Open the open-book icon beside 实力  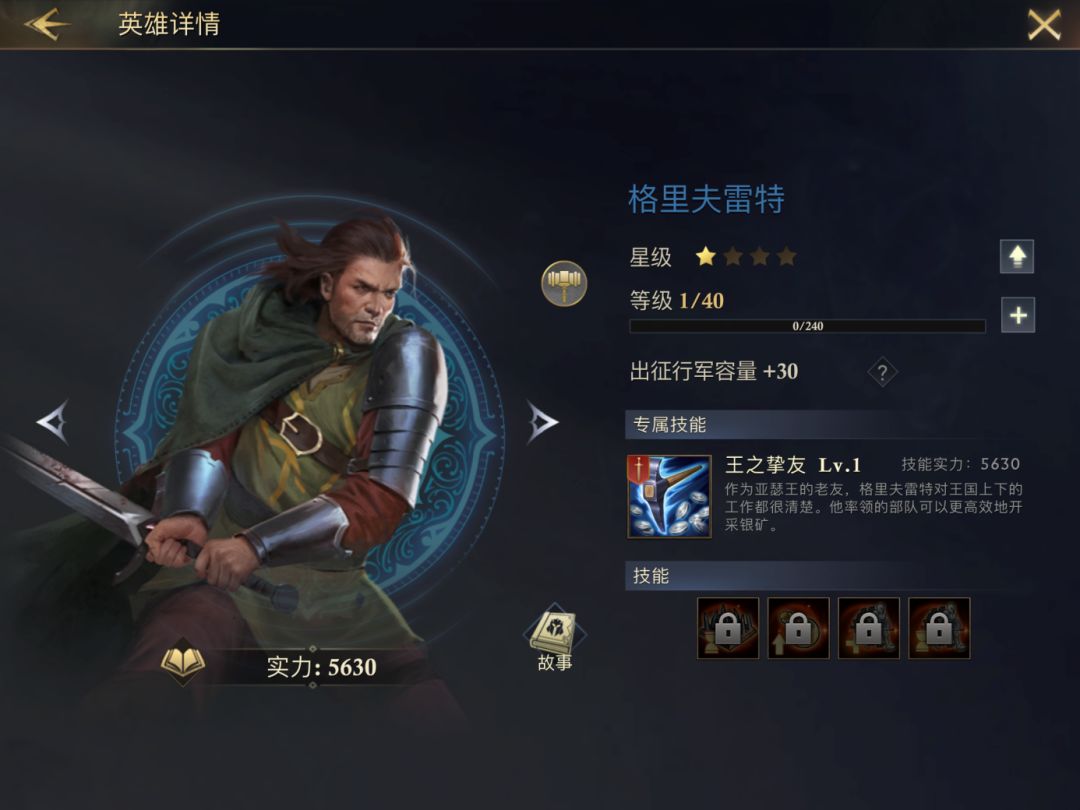click(x=183, y=661)
